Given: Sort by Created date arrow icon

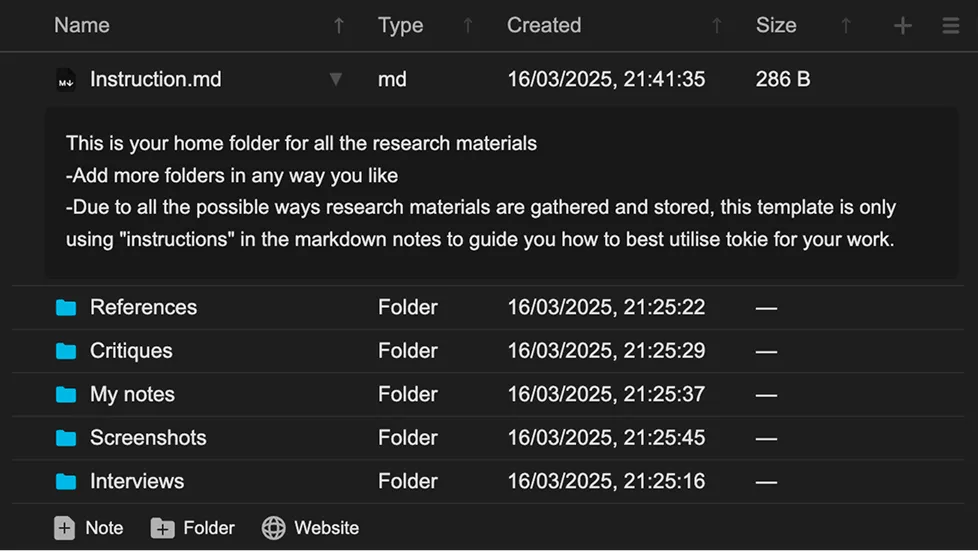Looking at the screenshot, I should [x=716, y=26].
